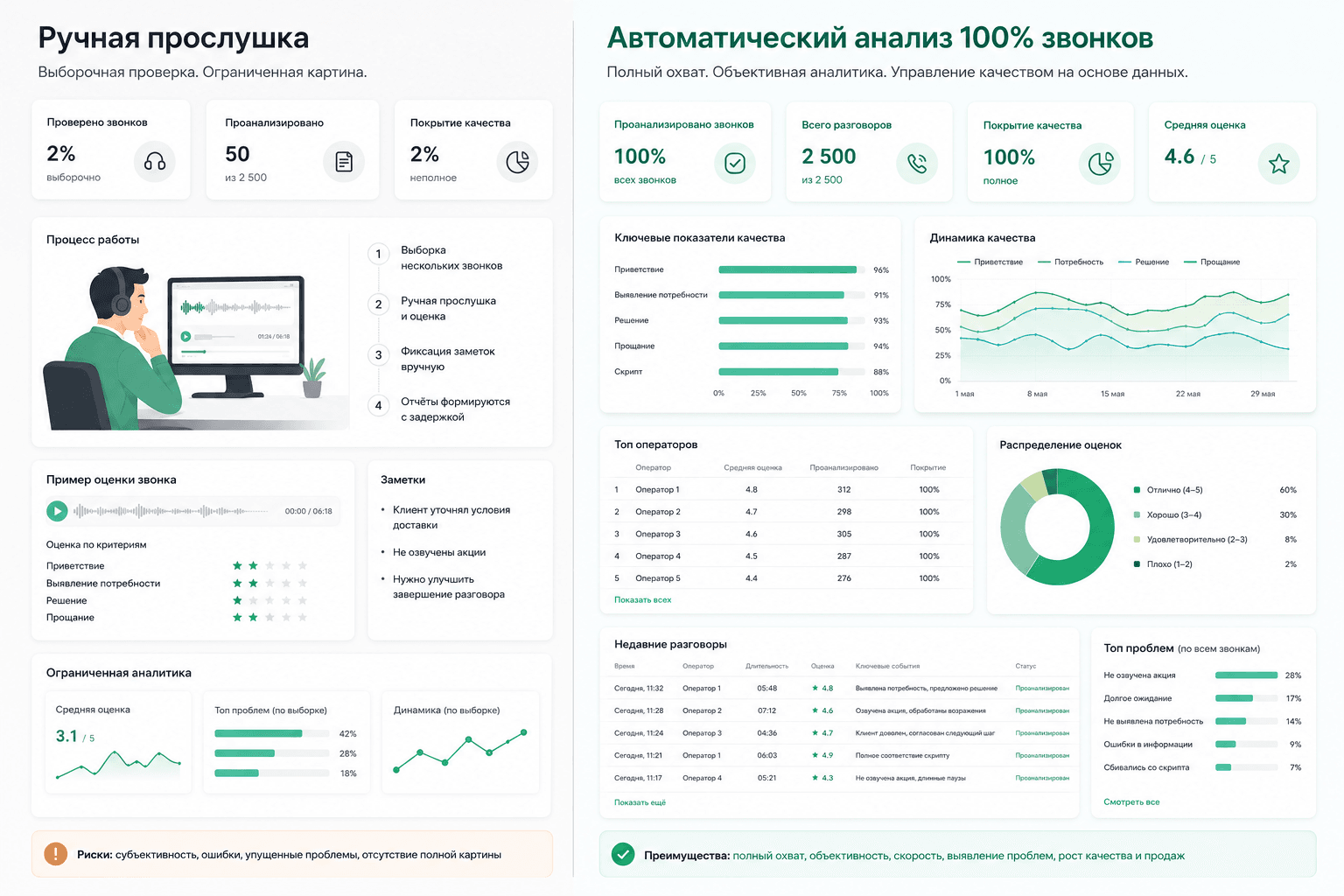Viewport: 1344px width, 896px height.
Task: Open Смотреть все under Топ проблем
Action: [x=1131, y=801]
